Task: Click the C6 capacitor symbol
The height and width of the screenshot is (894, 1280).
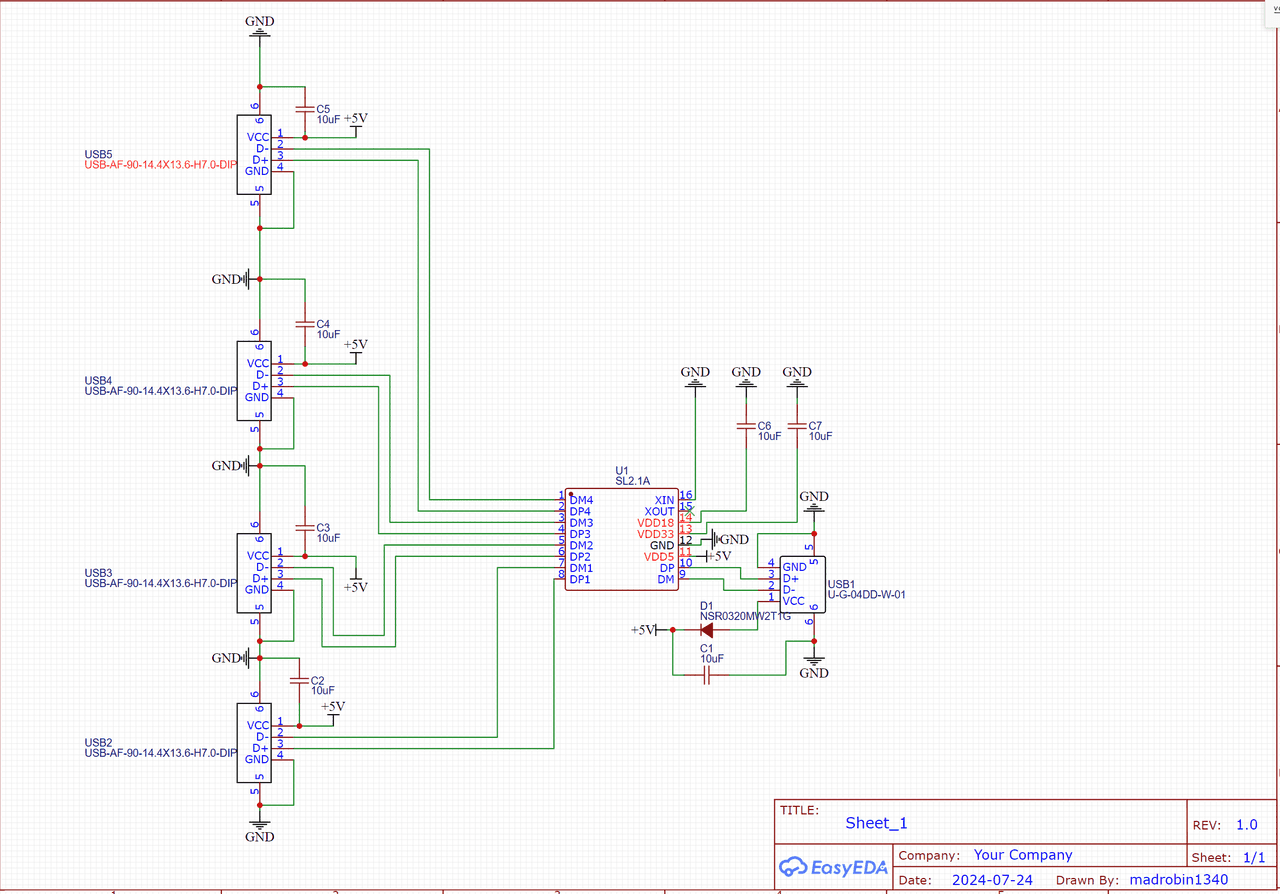Action: point(745,427)
